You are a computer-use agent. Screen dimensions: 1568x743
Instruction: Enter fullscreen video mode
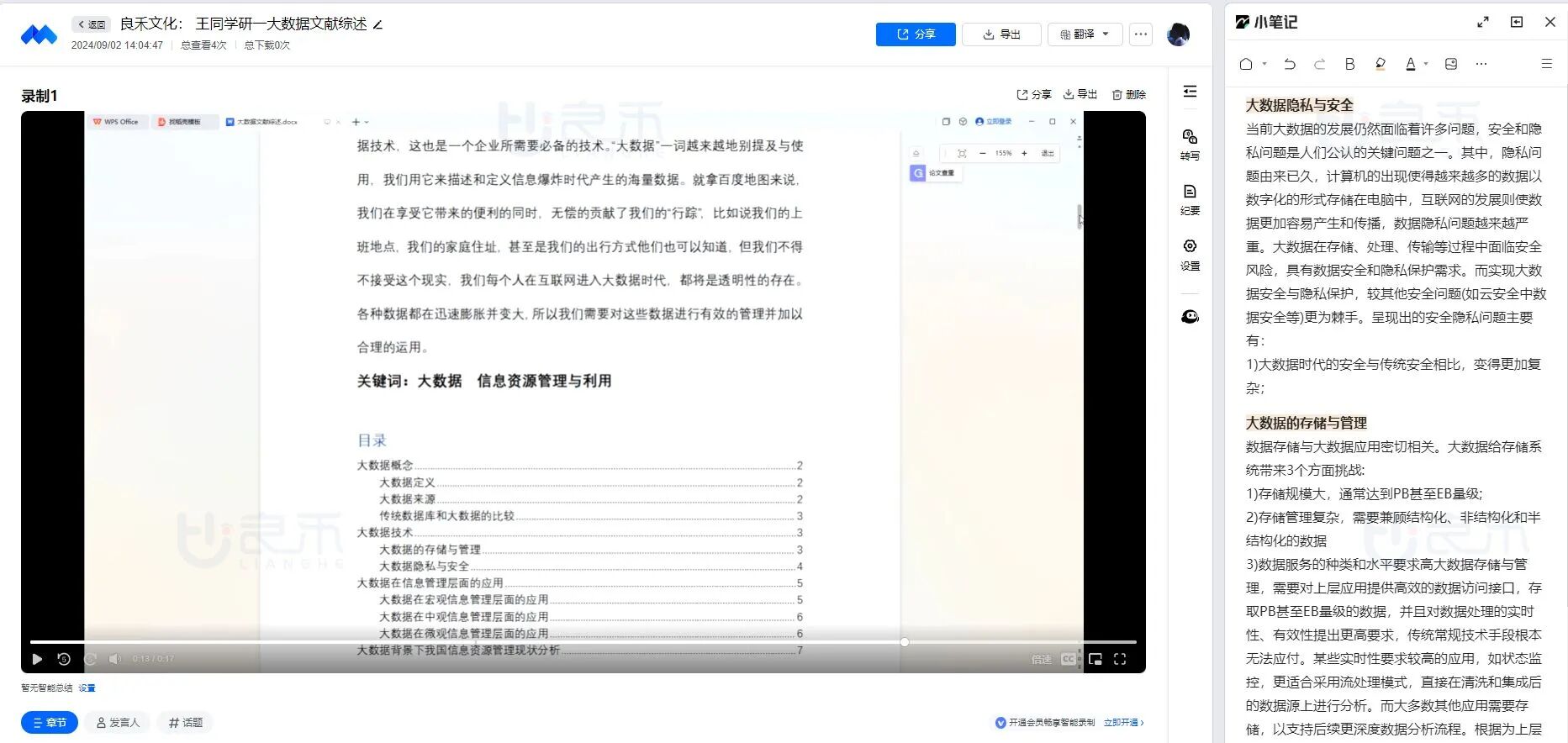(x=1120, y=659)
